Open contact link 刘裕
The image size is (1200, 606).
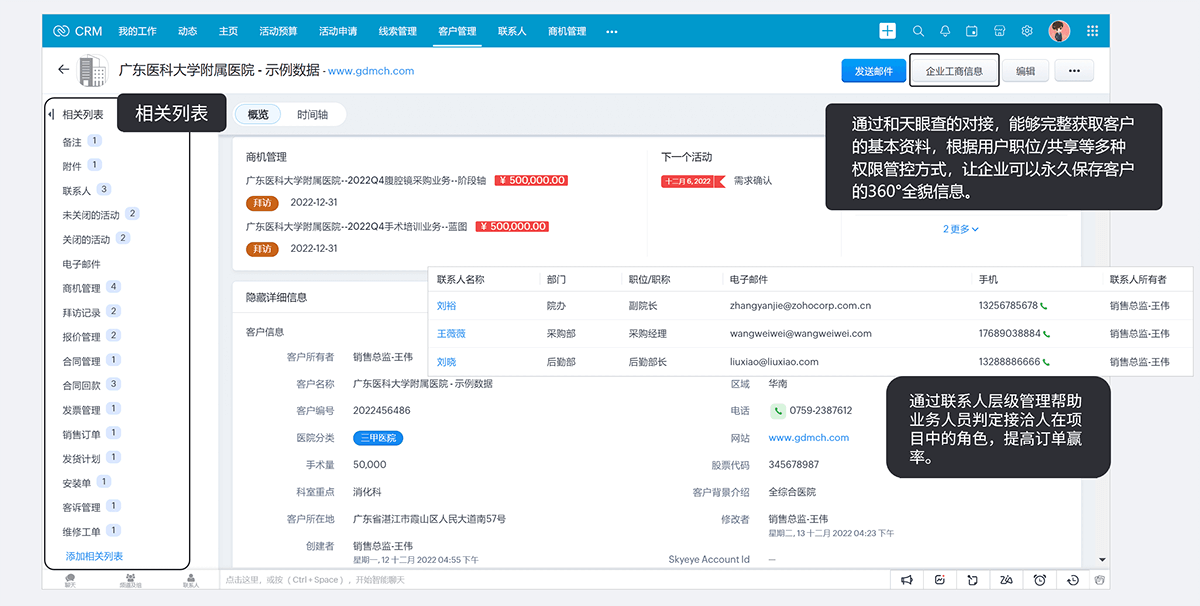[446, 306]
